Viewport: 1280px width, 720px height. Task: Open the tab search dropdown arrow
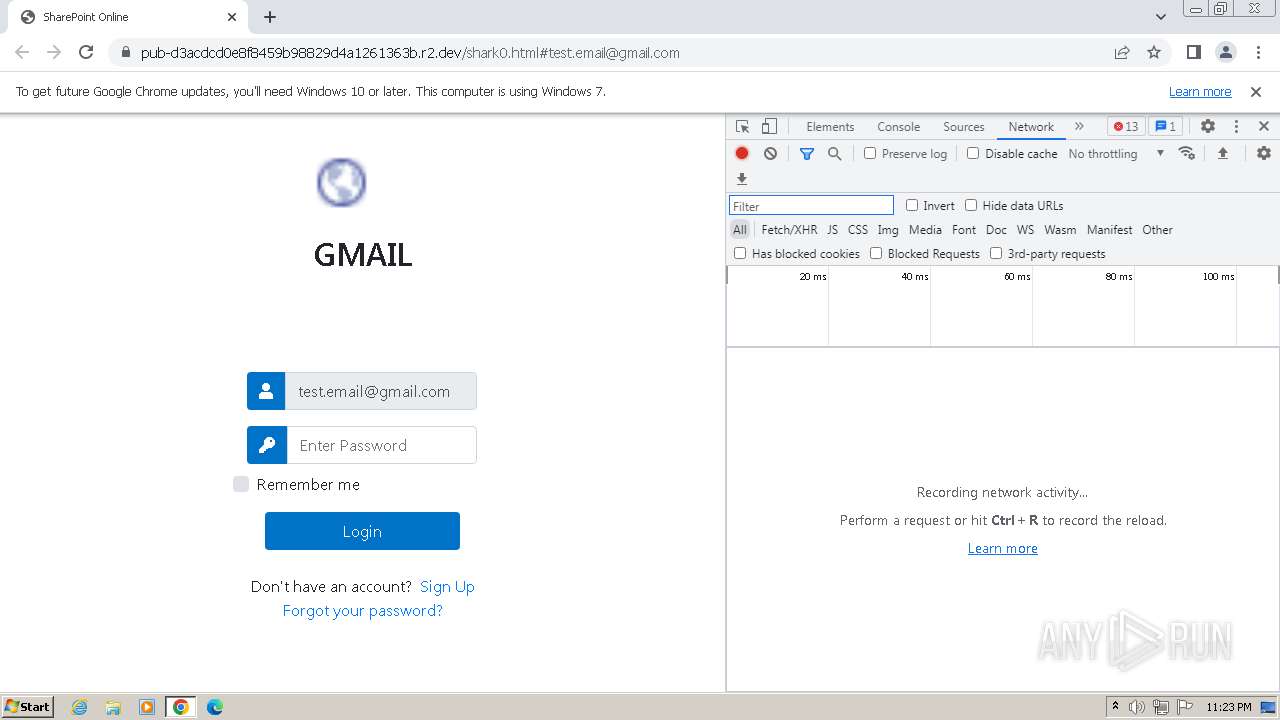[x=1161, y=17]
